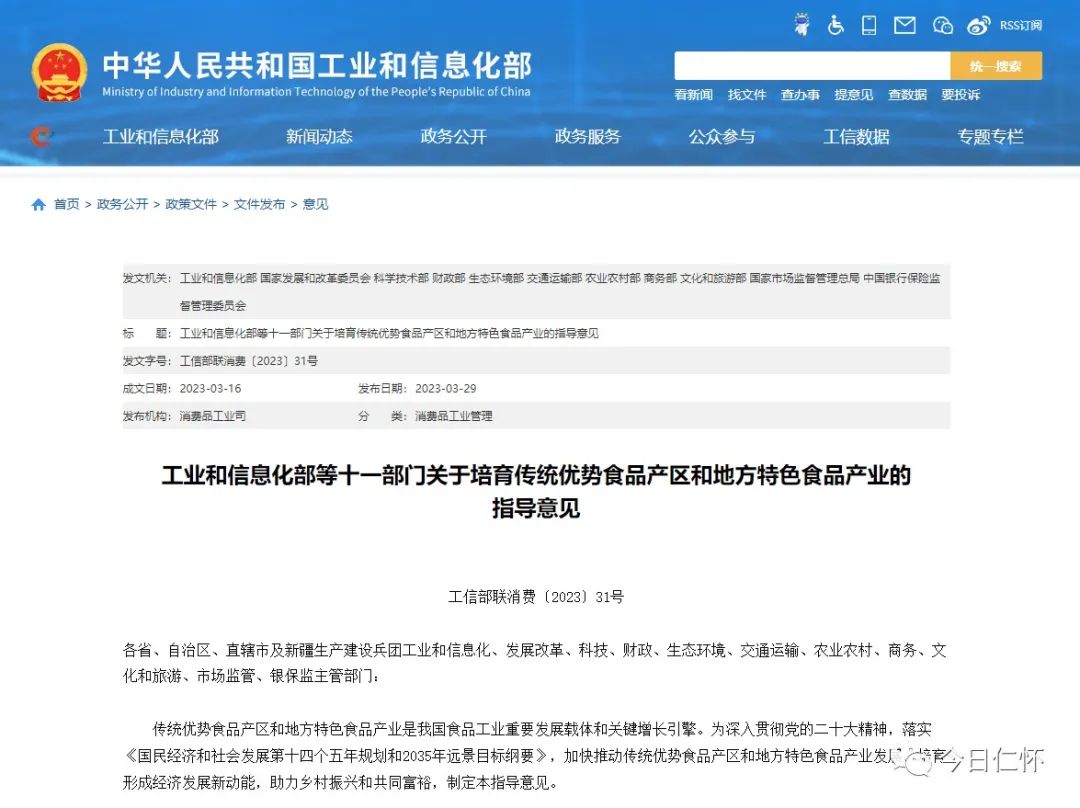Click the 发布机构 value 消费品工业司
Screen dimensions: 1080x808
(x=212, y=416)
